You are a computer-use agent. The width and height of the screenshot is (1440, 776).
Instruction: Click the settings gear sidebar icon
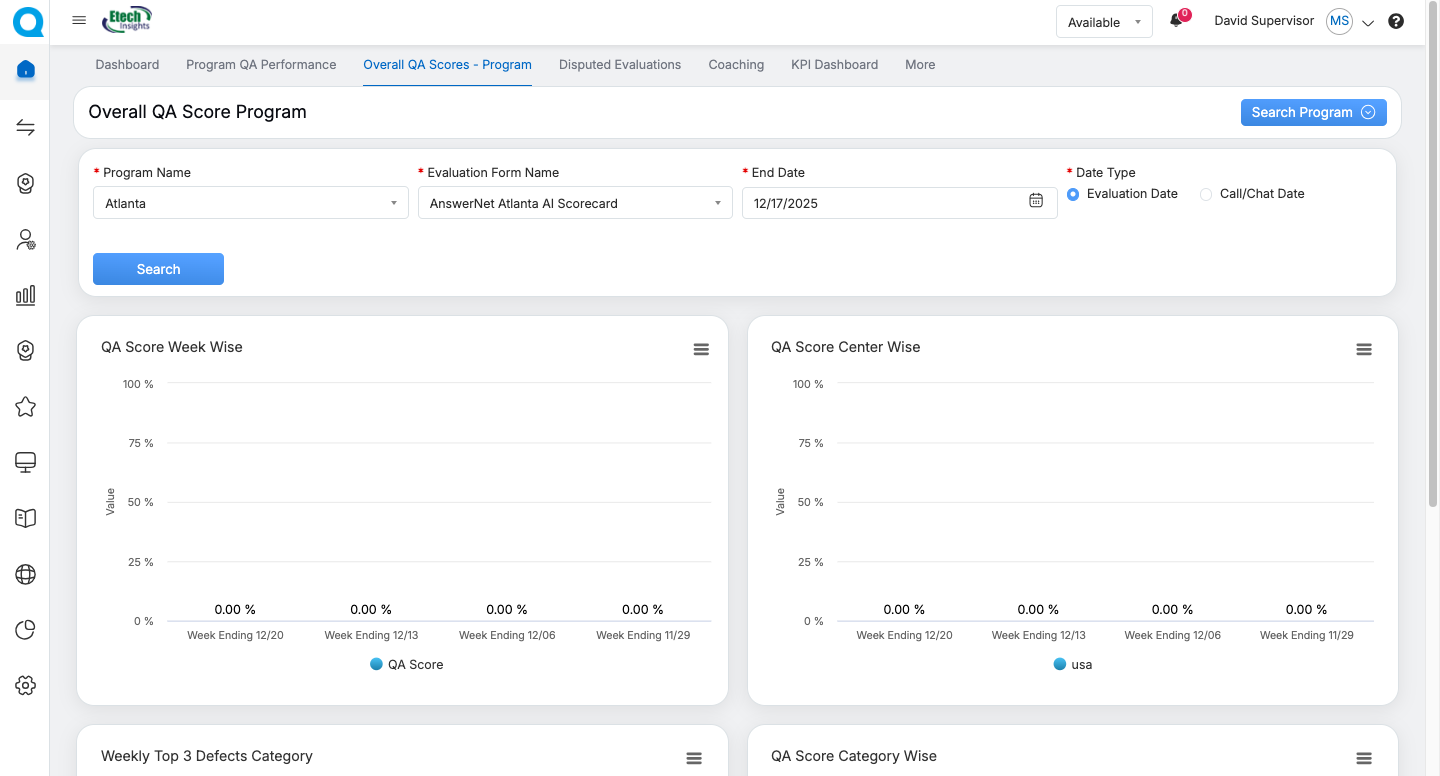(x=26, y=685)
